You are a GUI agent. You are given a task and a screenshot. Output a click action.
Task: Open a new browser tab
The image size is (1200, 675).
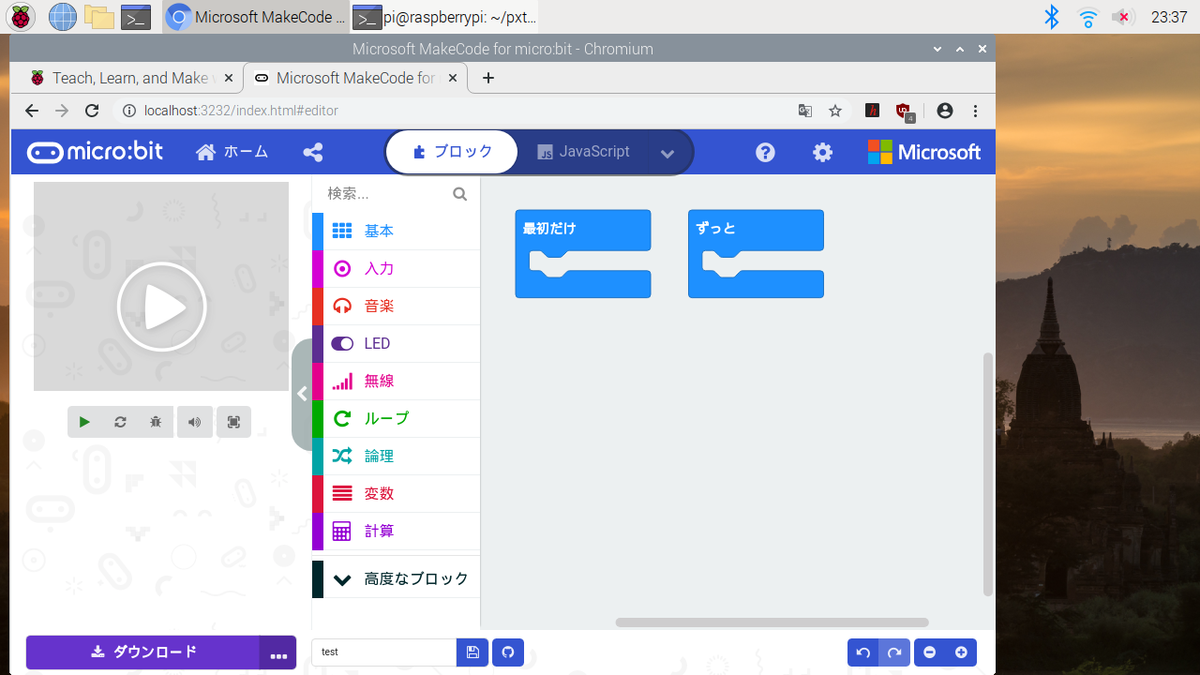488,78
